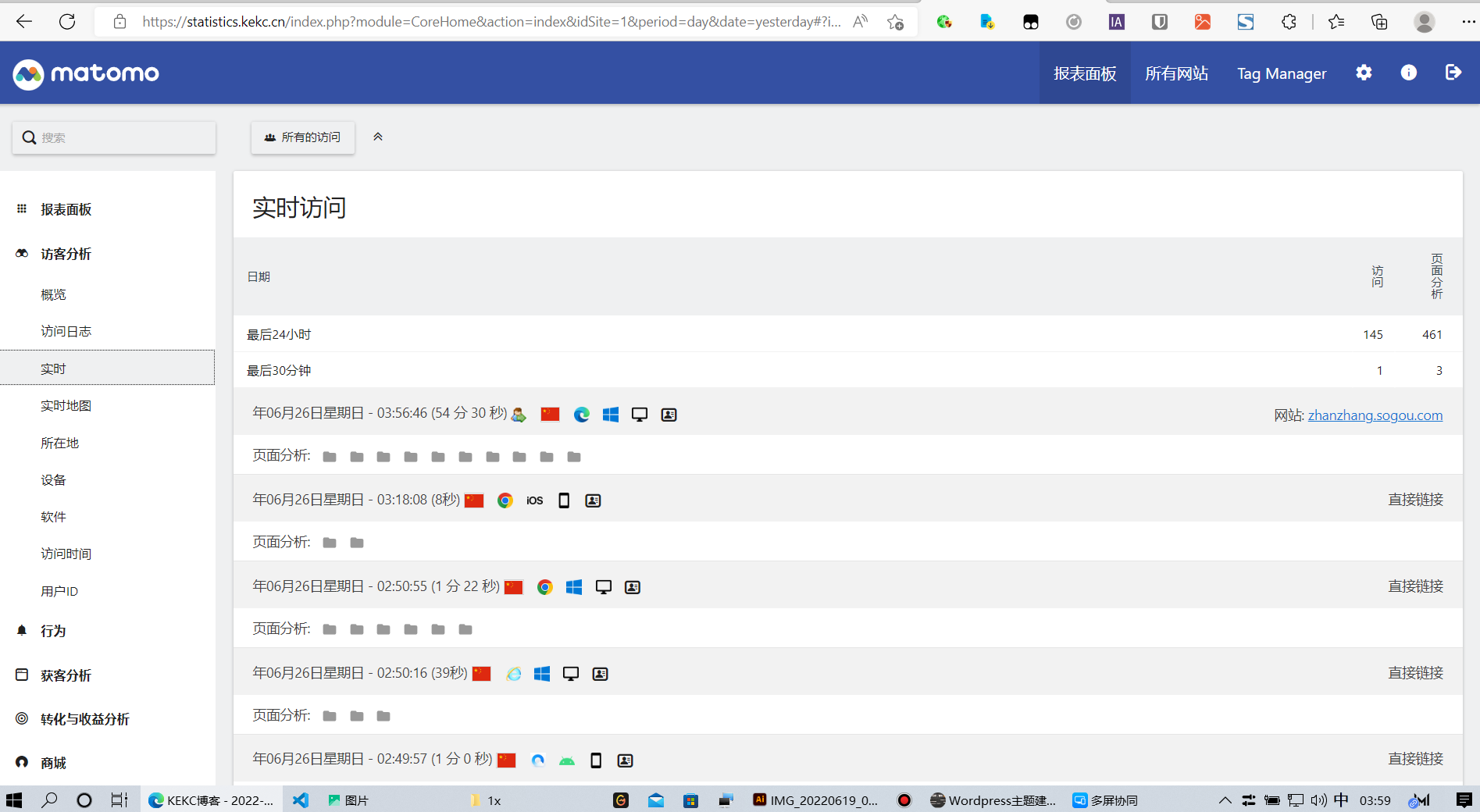This screenshot has width=1480, height=812.
Task: Open the zhanzhang.sogou.com referrer link
Action: click(1375, 415)
